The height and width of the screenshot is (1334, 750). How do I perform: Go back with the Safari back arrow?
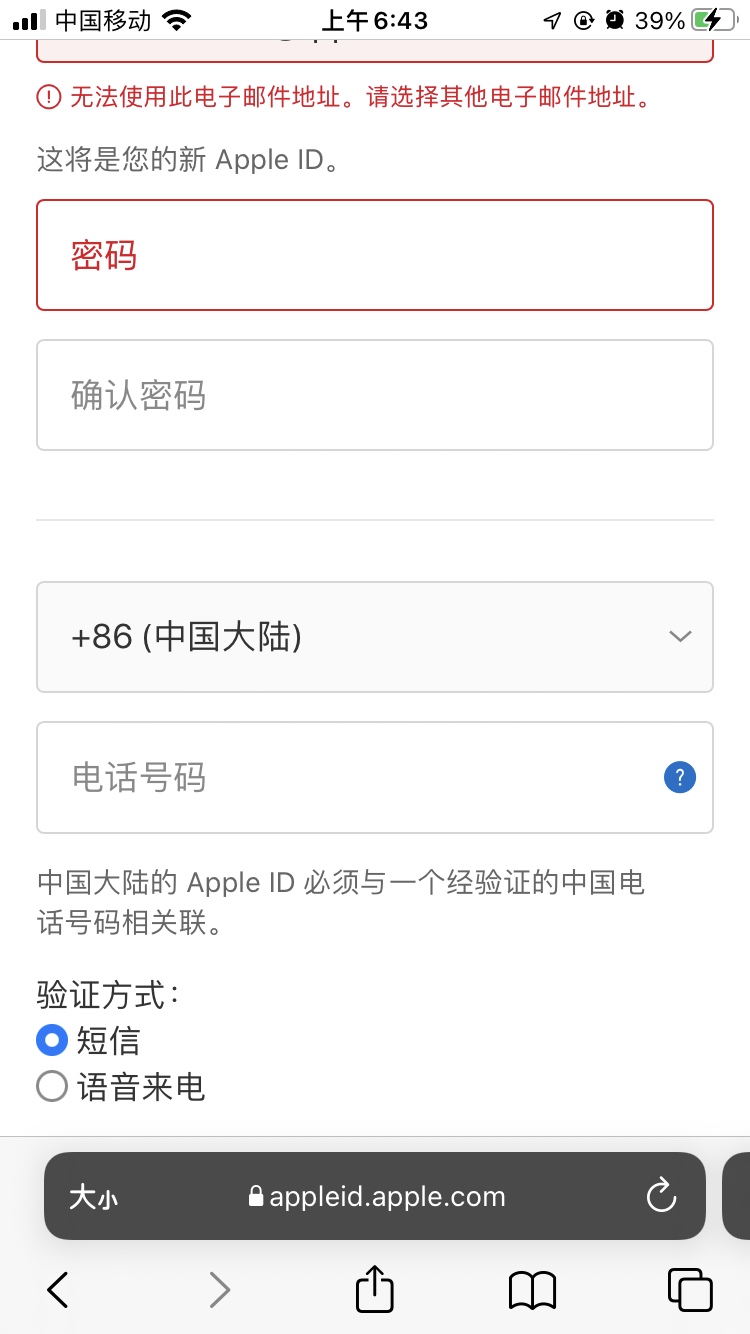(x=58, y=1290)
